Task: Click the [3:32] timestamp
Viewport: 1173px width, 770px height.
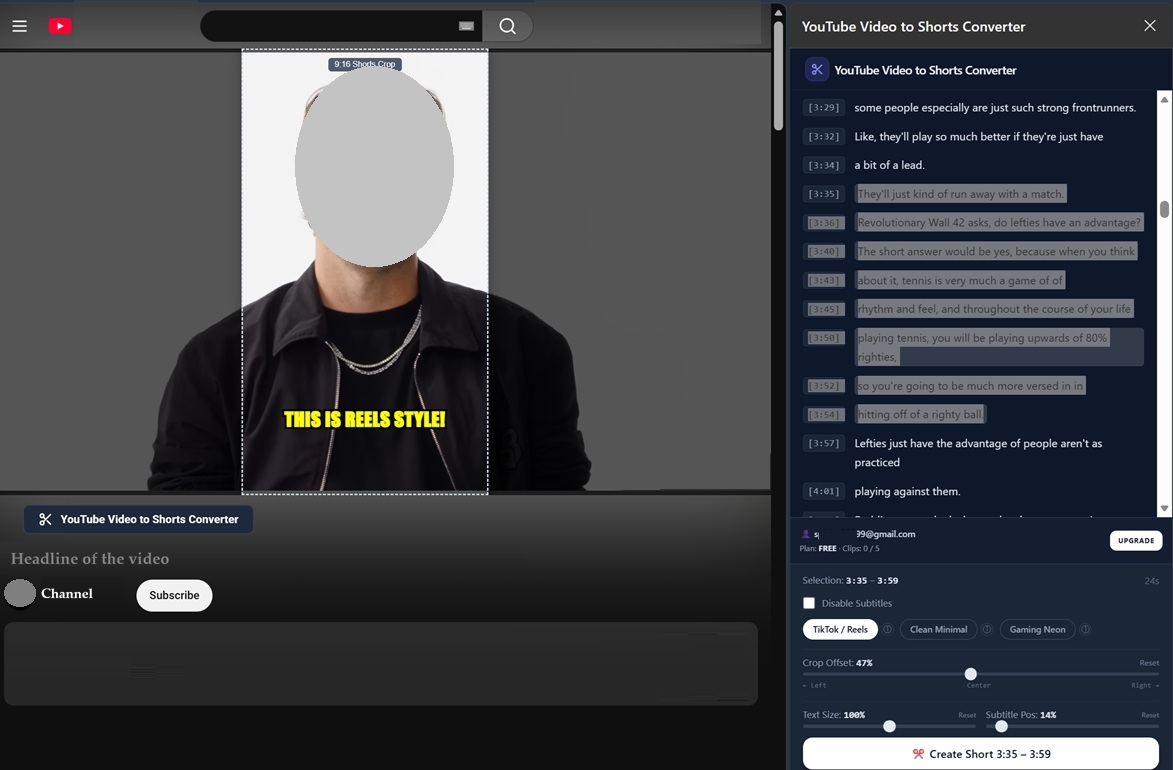Action: (x=824, y=137)
